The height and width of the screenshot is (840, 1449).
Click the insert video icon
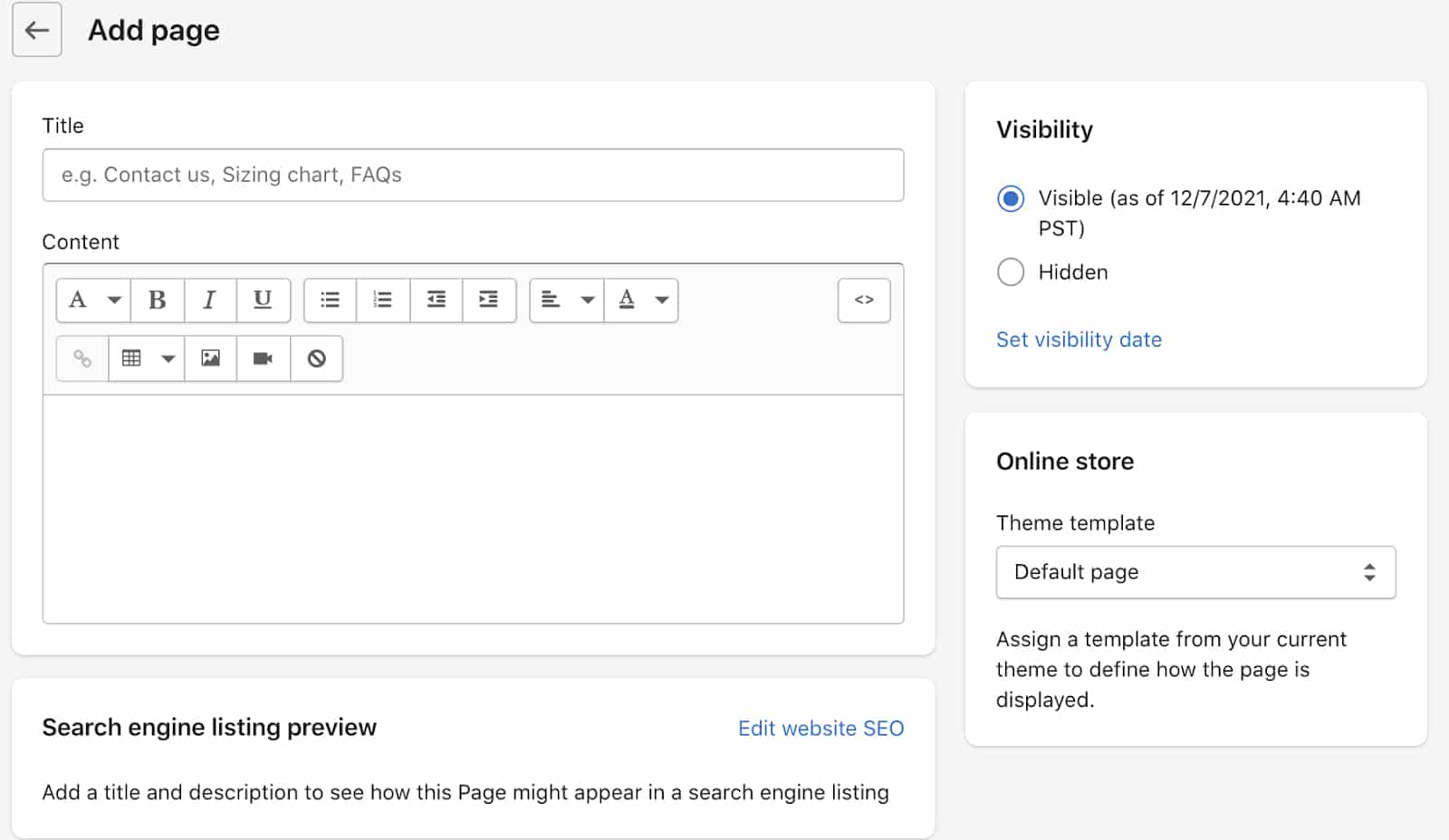pos(264,358)
